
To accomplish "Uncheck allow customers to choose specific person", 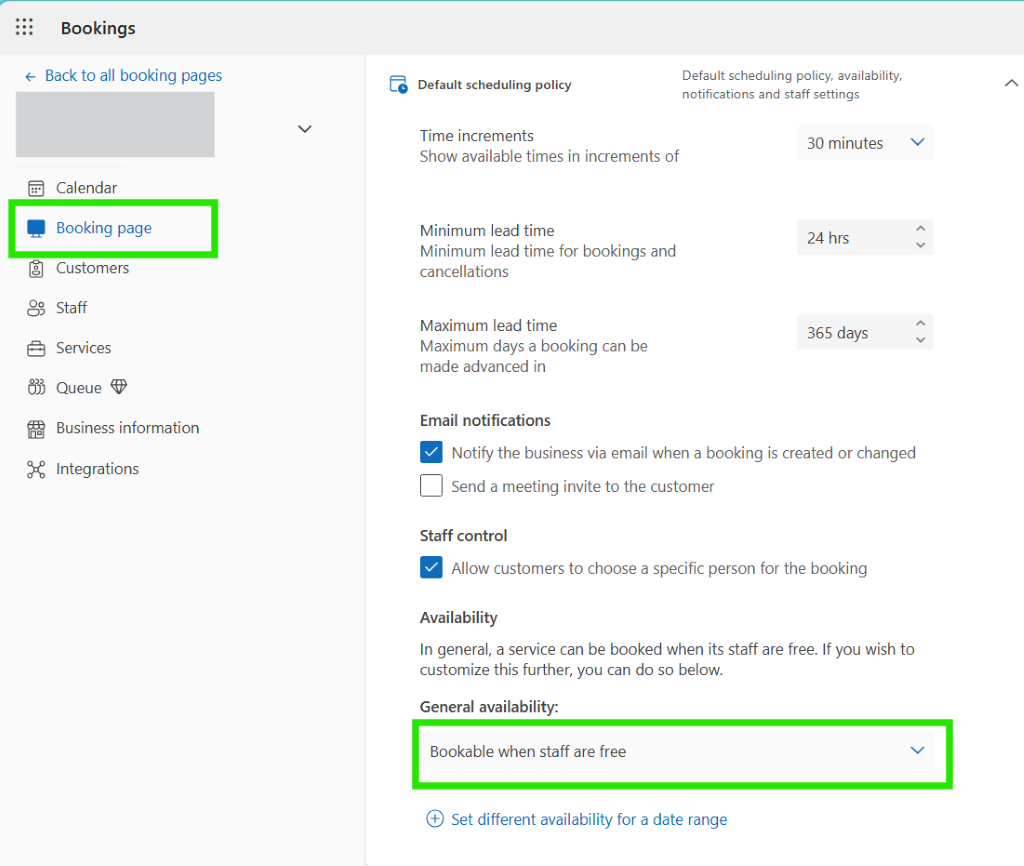I will 431,567.
